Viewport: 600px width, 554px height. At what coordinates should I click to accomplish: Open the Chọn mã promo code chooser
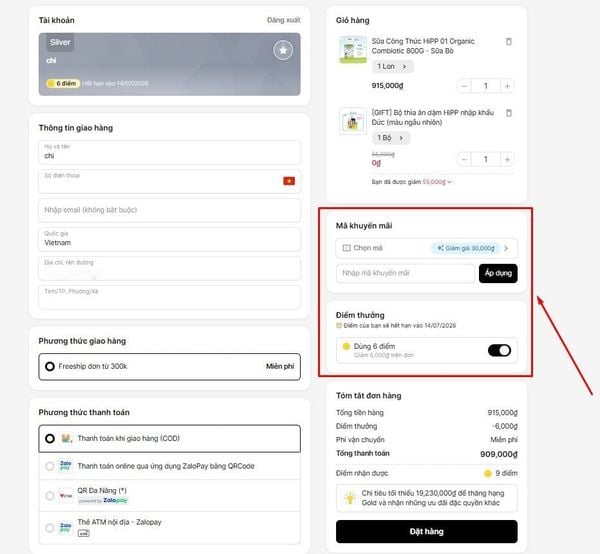tap(427, 248)
